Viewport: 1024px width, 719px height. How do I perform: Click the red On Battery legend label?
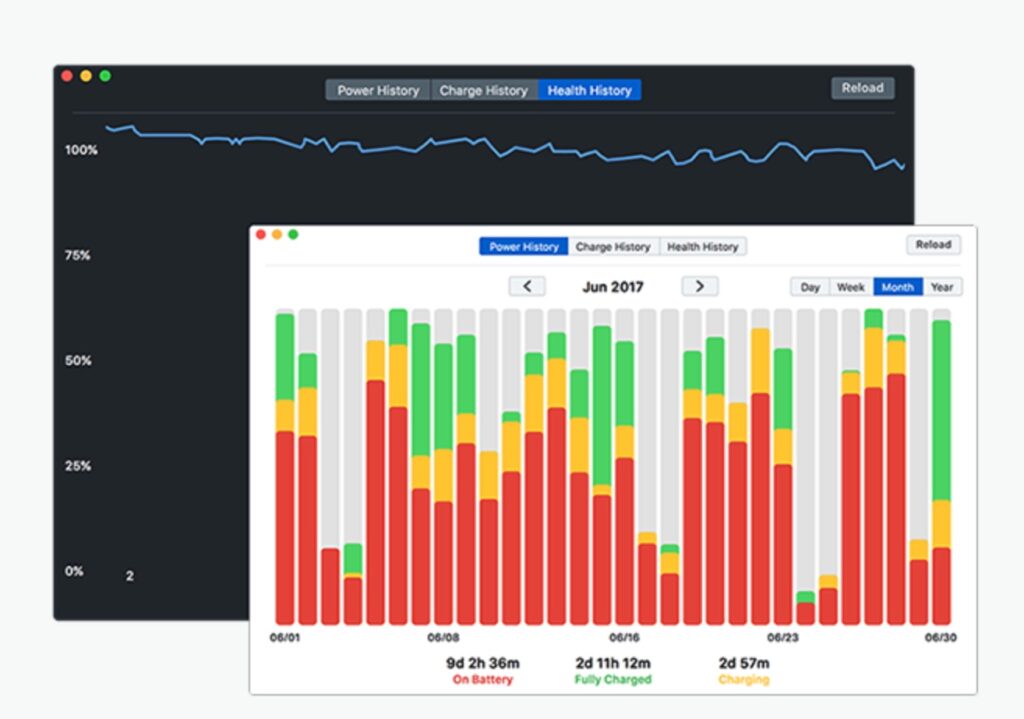pos(482,680)
